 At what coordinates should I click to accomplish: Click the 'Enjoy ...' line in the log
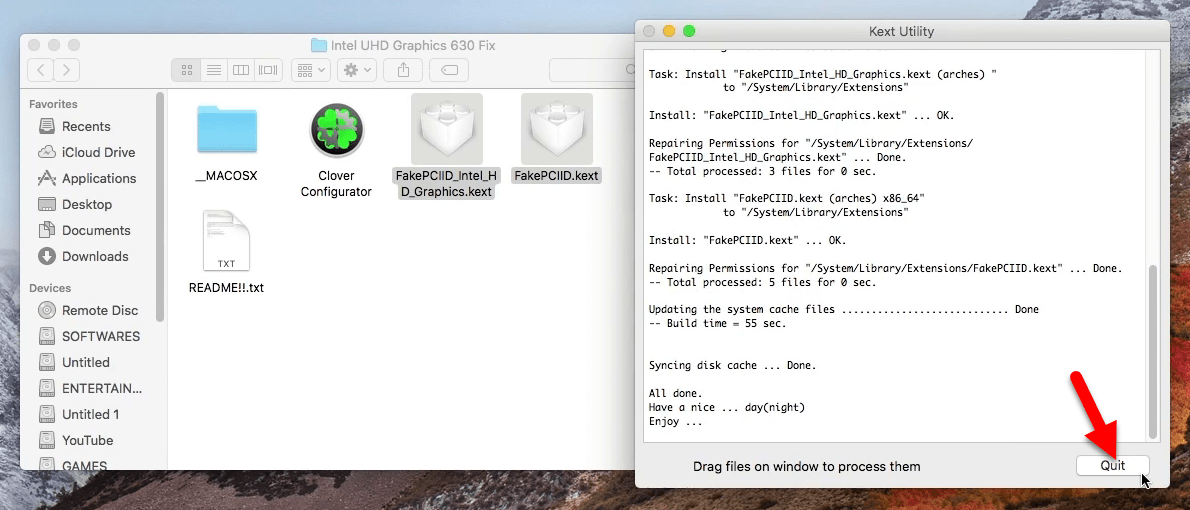pyautogui.click(x=675, y=422)
